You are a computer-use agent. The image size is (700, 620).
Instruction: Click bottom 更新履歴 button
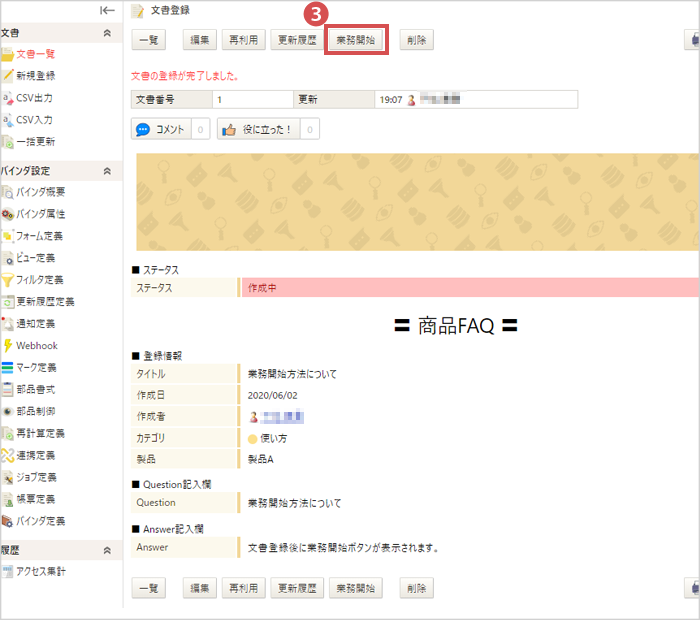pos(297,588)
